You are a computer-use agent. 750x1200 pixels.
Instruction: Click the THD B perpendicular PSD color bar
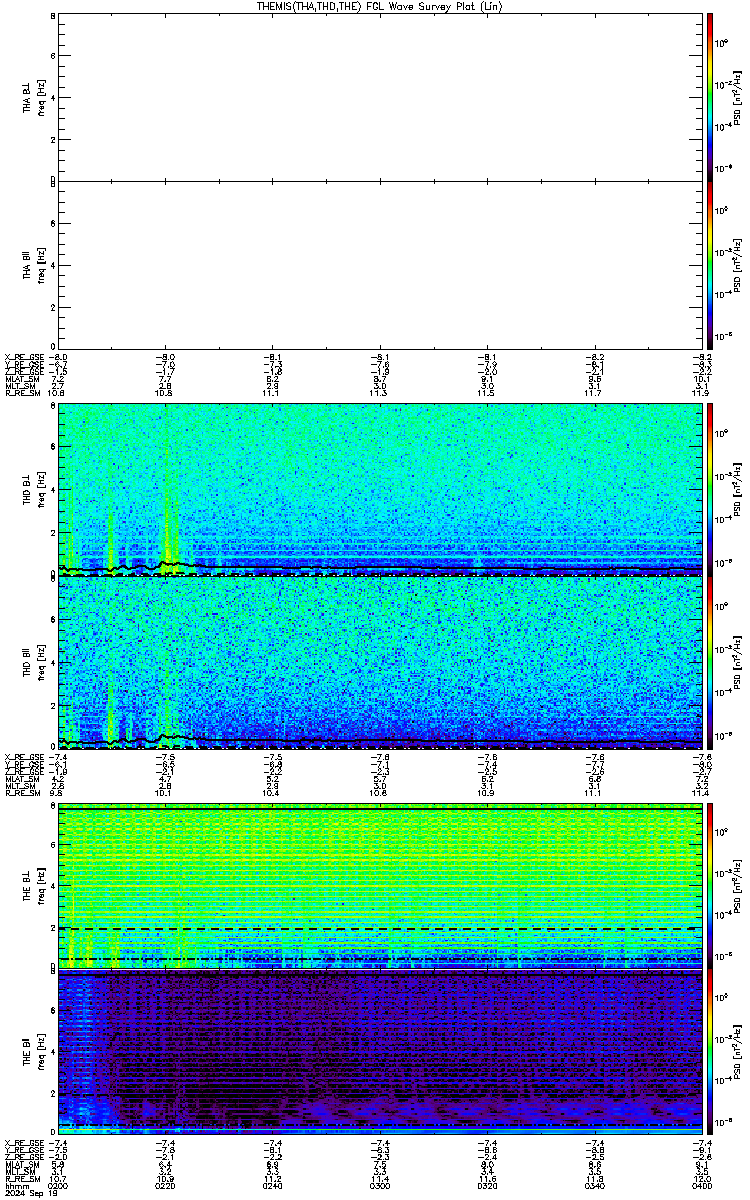710,490
